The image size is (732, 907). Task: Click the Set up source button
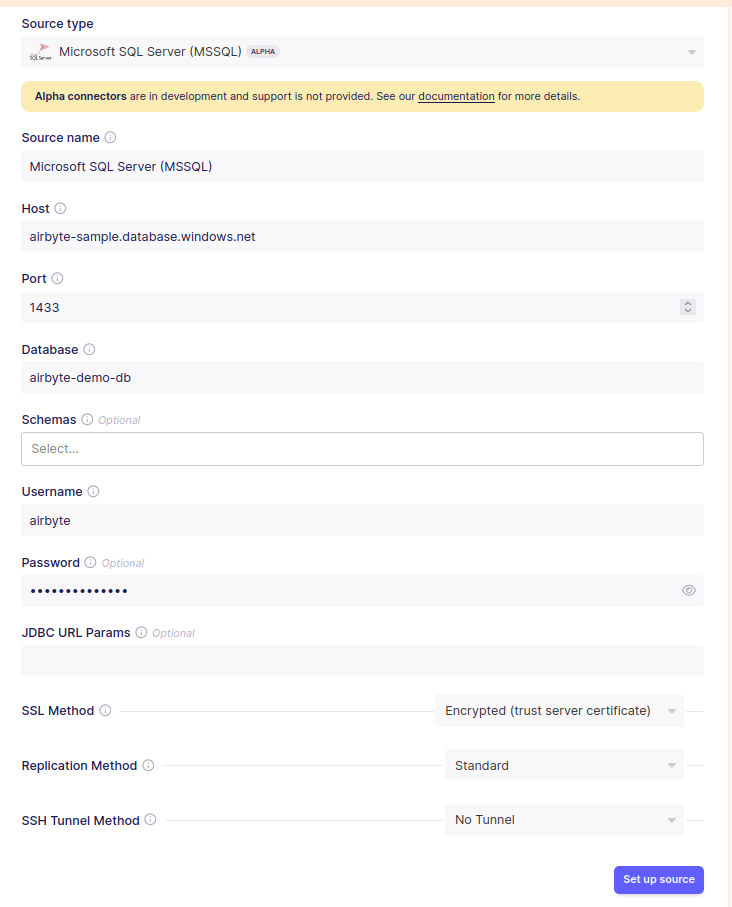point(658,879)
